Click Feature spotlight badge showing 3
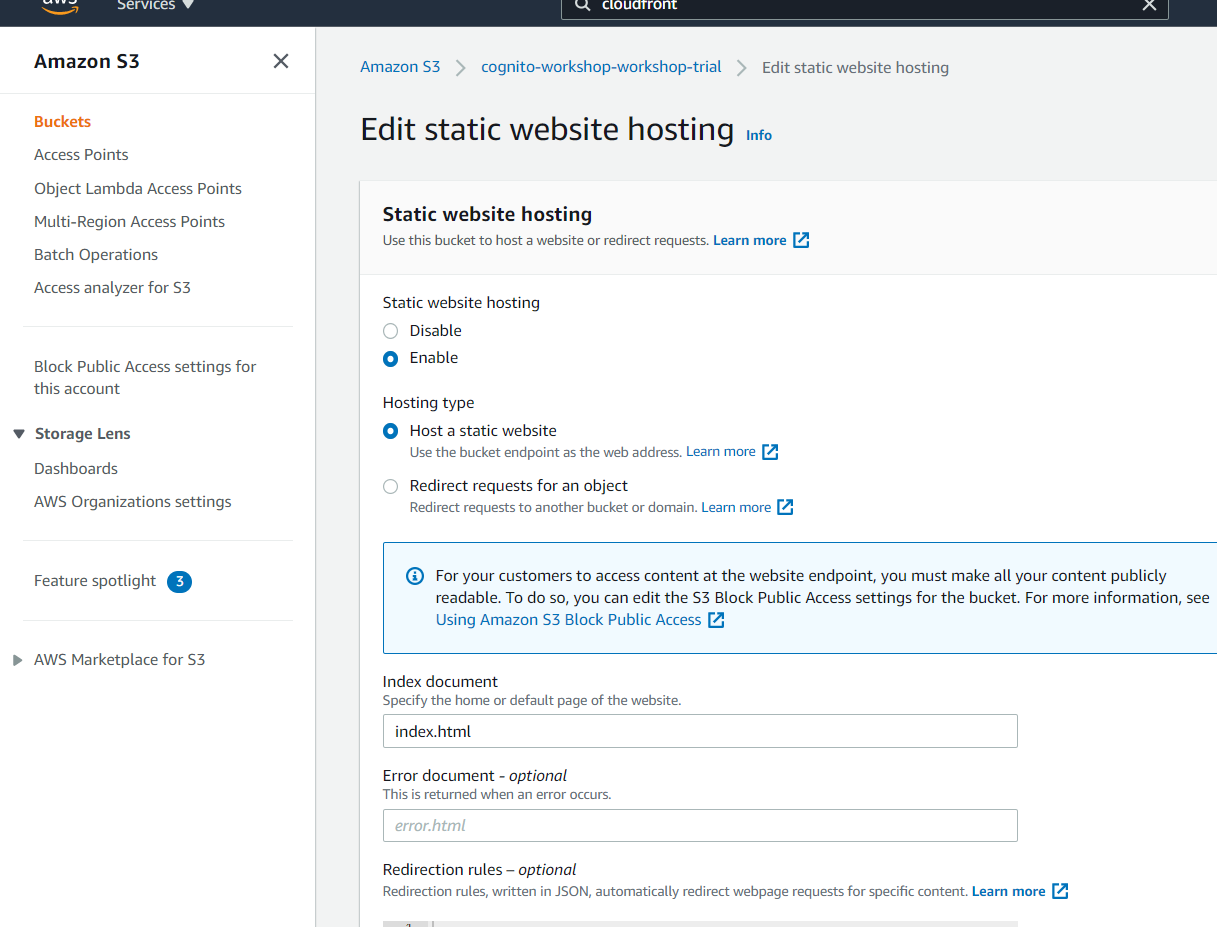This screenshot has width=1217, height=927. pos(180,581)
